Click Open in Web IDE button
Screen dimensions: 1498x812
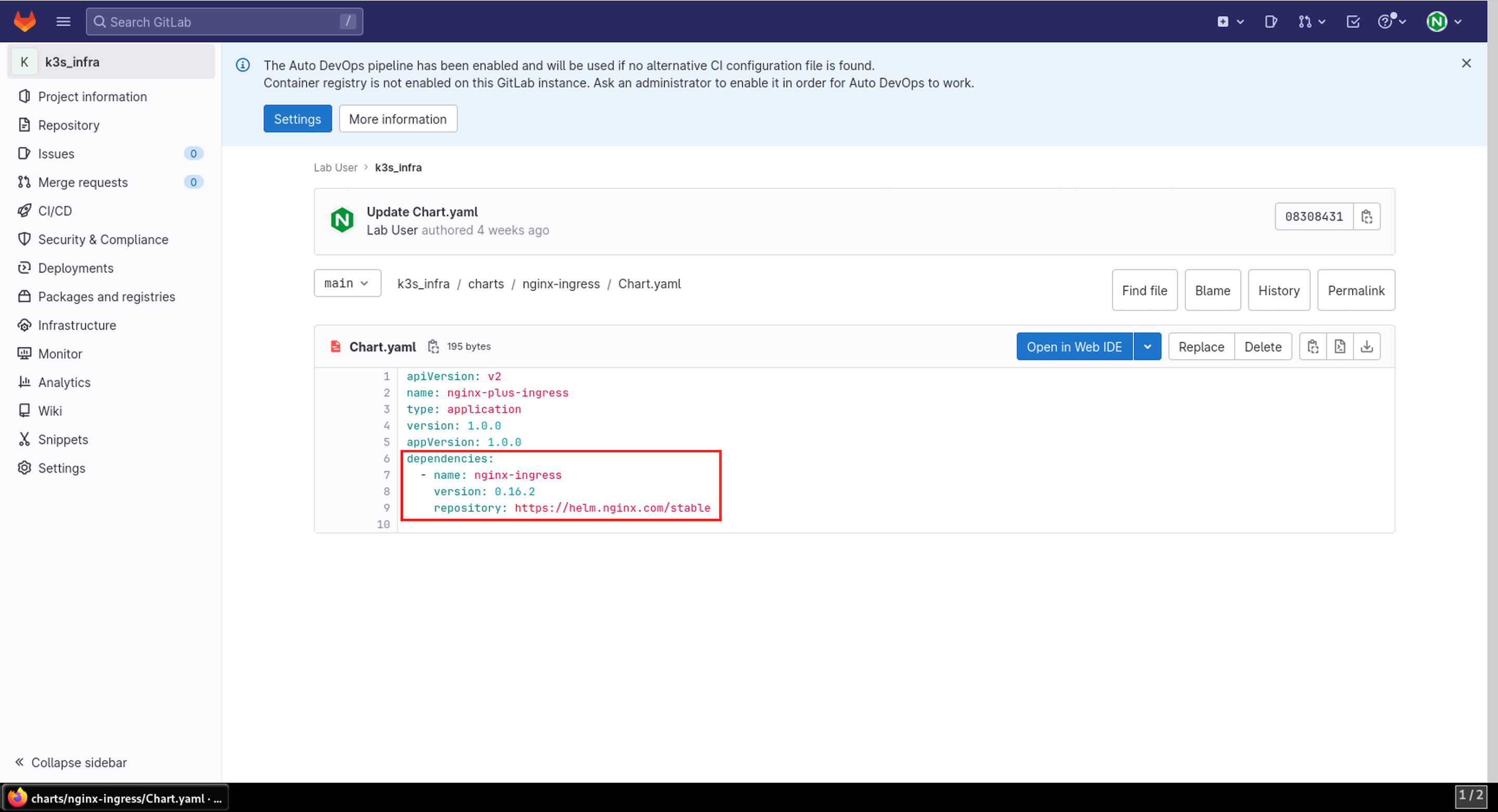pos(1074,346)
